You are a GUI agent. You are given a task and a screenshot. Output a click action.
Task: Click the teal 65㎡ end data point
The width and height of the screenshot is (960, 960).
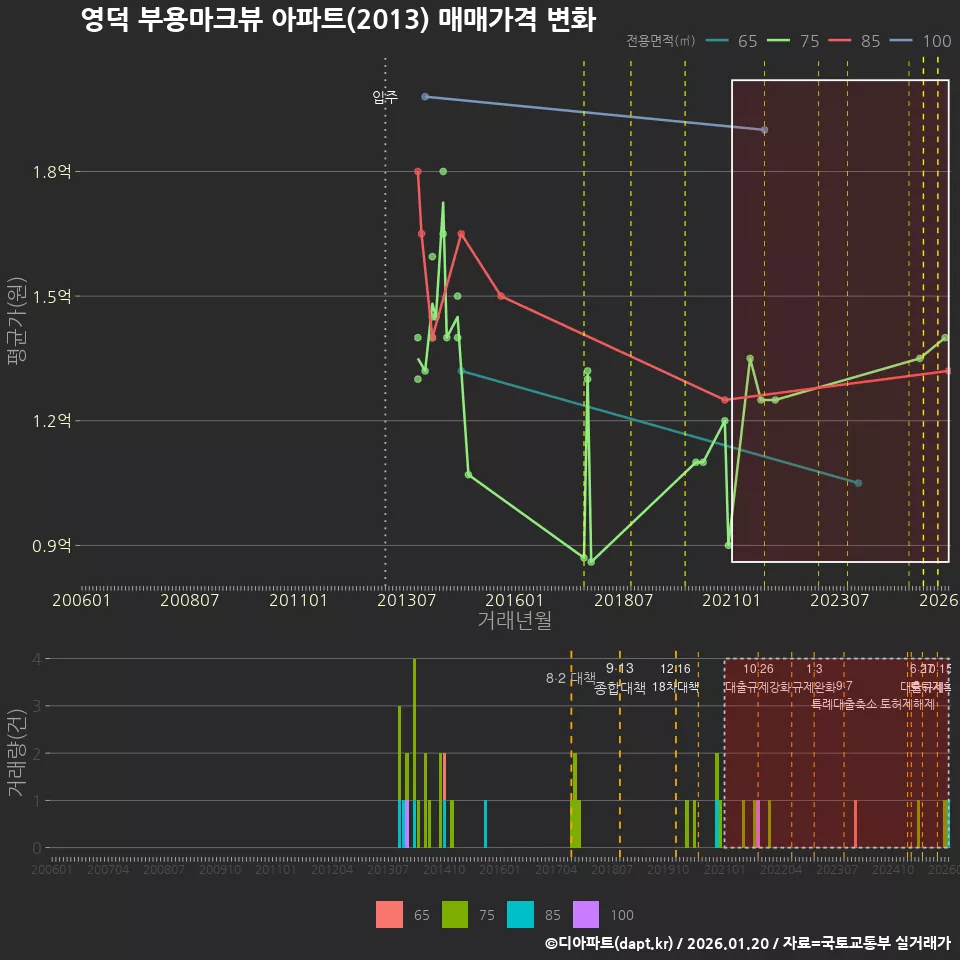[858, 483]
